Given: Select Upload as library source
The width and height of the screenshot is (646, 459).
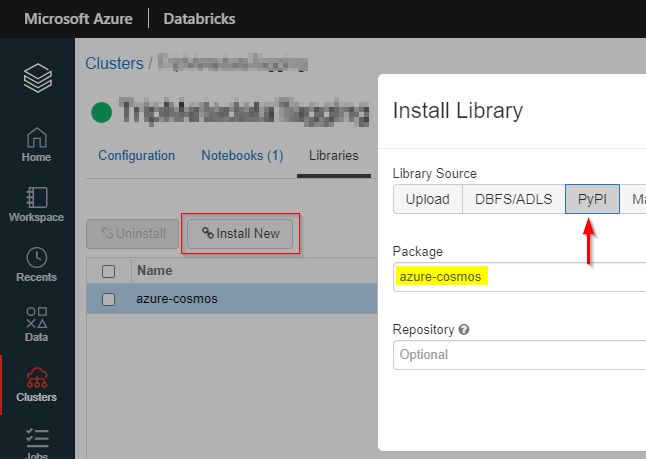Looking at the screenshot, I should click(428, 199).
